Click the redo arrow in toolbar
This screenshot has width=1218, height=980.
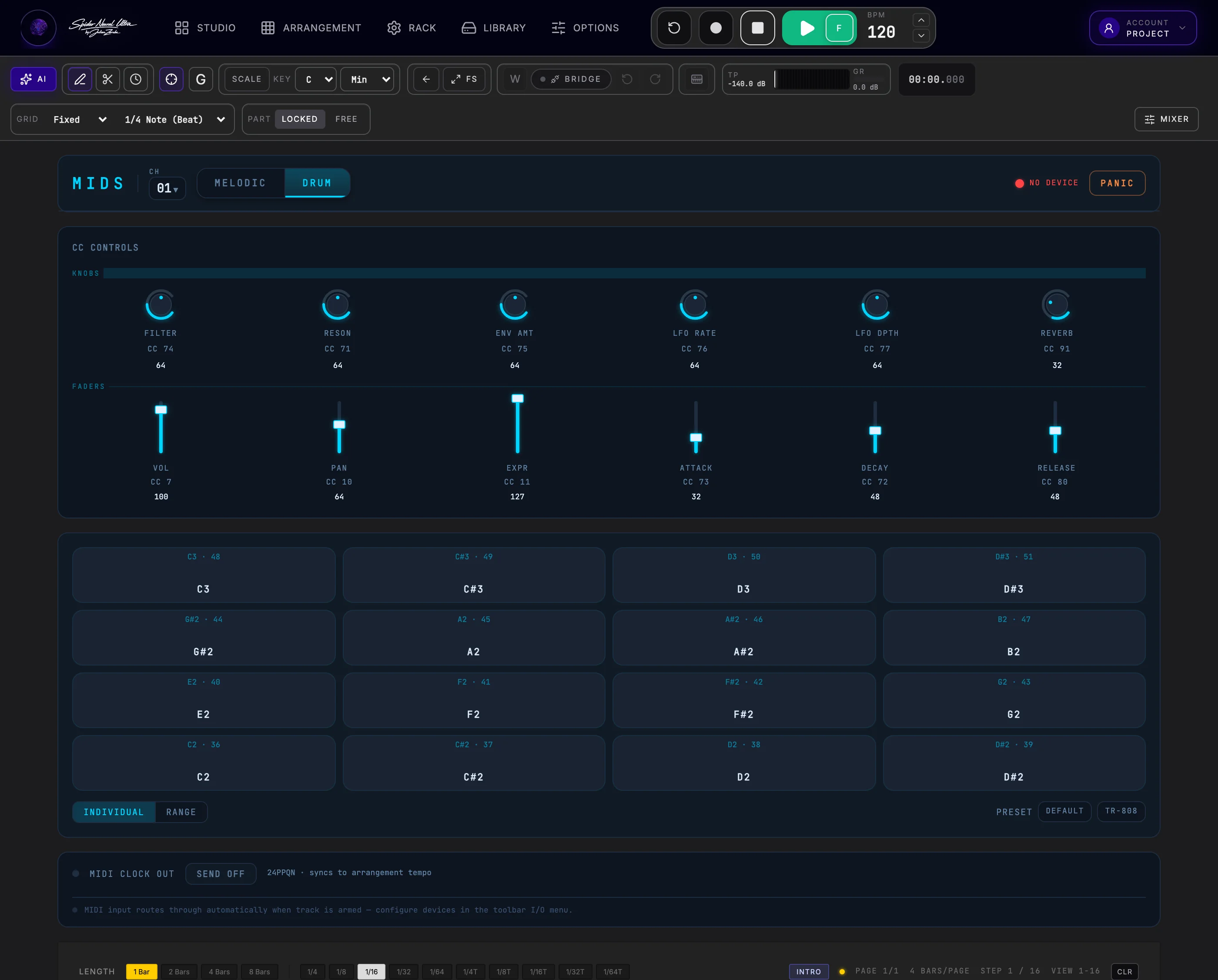coord(655,79)
